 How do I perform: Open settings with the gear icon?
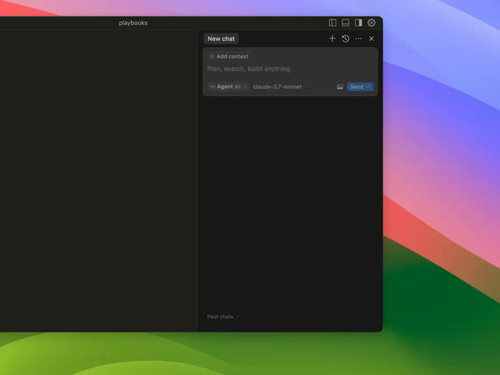pyautogui.click(x=371, y=23)
